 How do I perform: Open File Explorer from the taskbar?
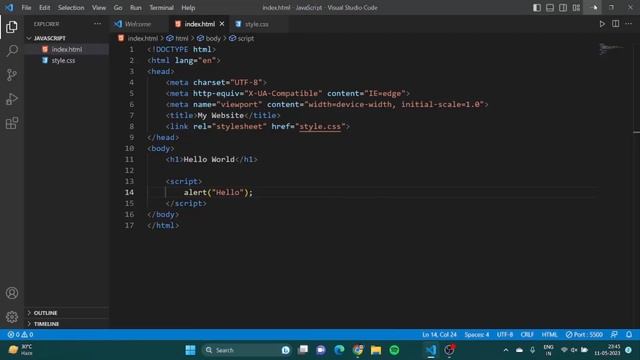pyautogui.click(x=376, y=350)
